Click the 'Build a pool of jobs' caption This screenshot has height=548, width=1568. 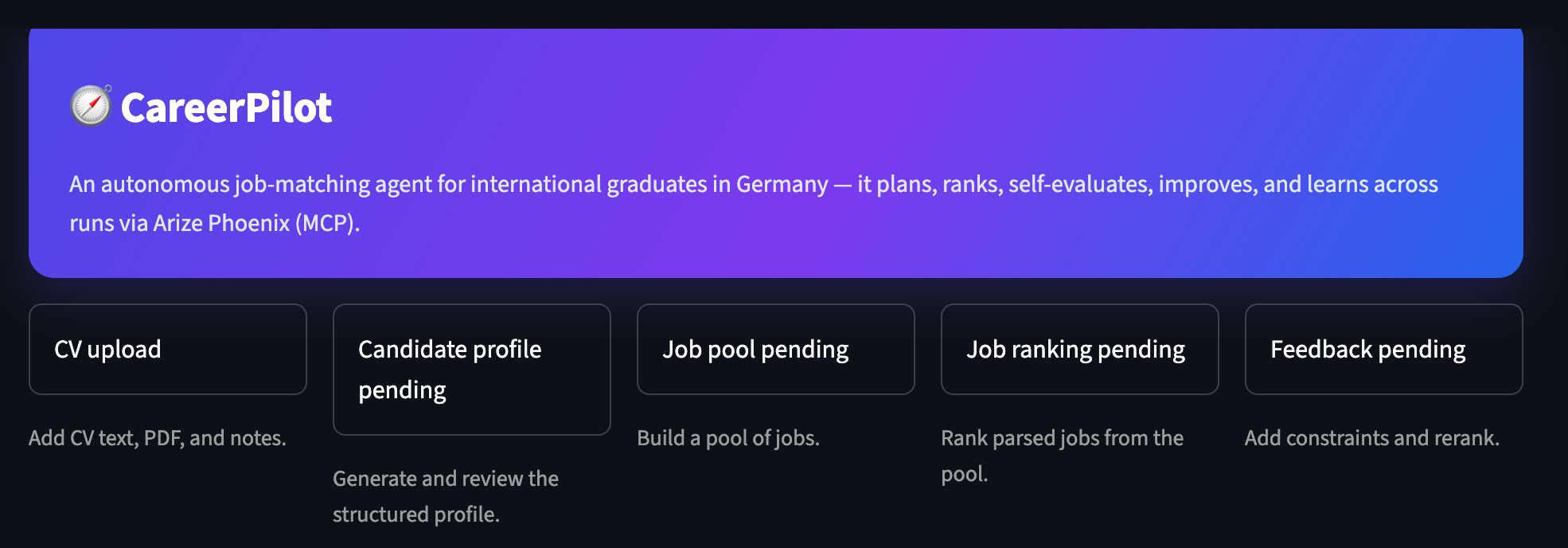(x=728, y=438)
